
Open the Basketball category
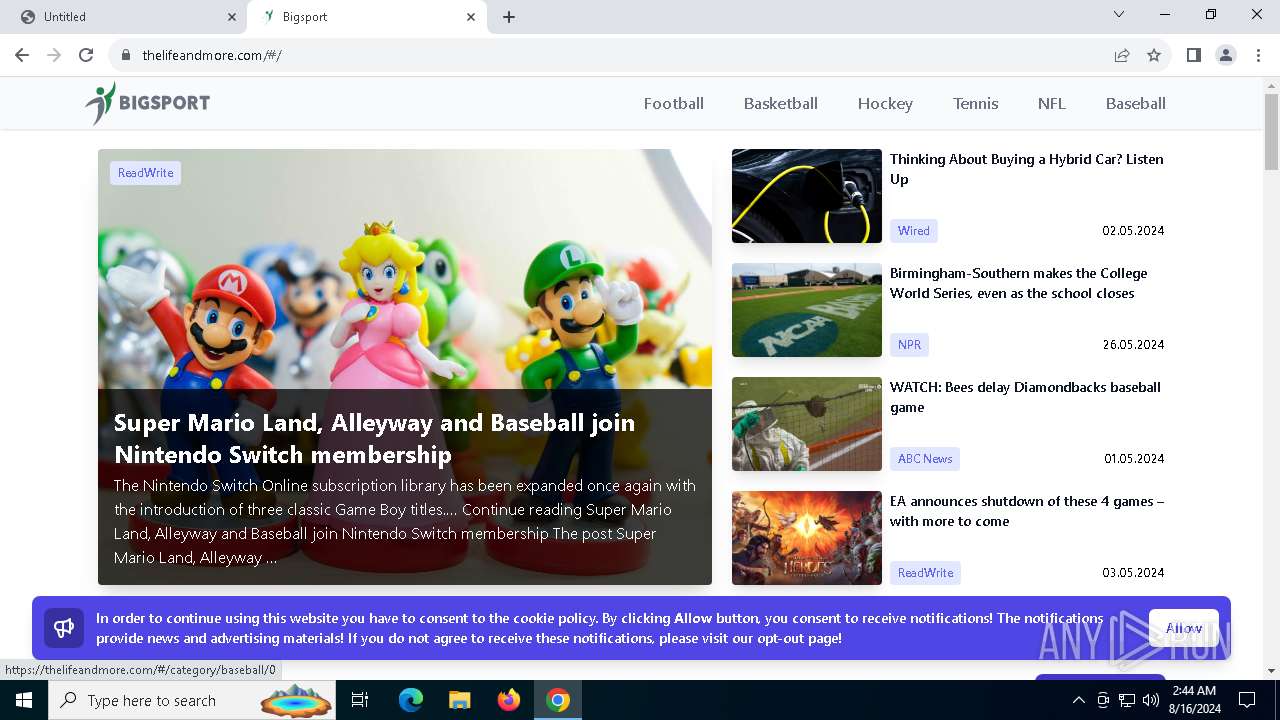(x=781, y=103)
